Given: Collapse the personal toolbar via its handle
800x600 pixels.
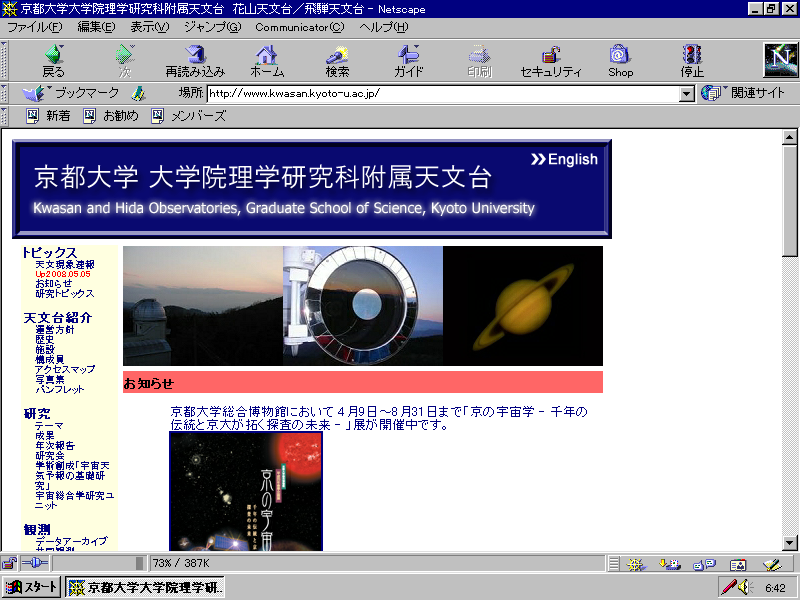Looking at the screenshot, I should pyautogui.click(x=4, y=116).
